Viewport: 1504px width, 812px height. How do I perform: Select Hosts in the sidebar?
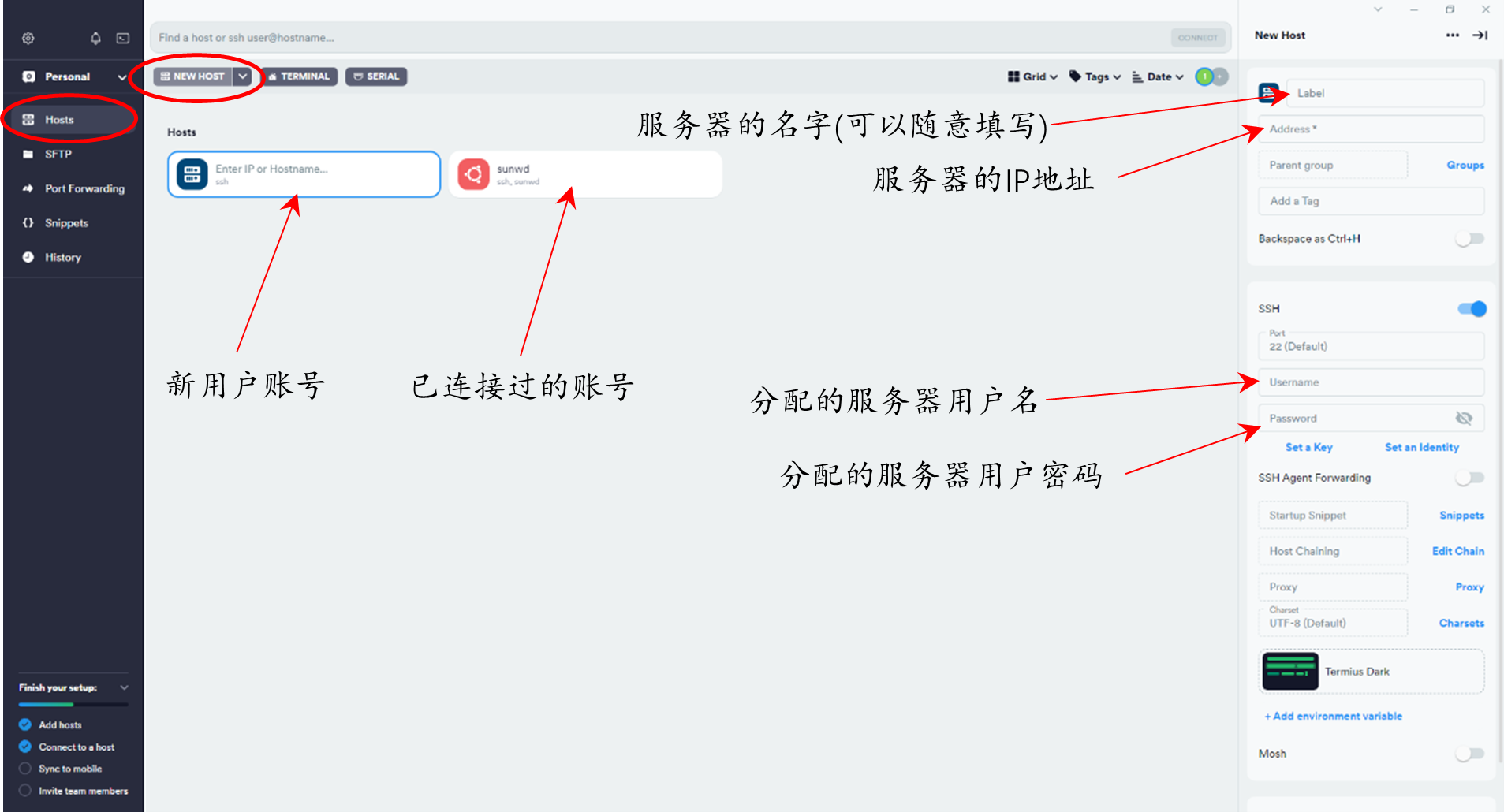coord(72,120)
